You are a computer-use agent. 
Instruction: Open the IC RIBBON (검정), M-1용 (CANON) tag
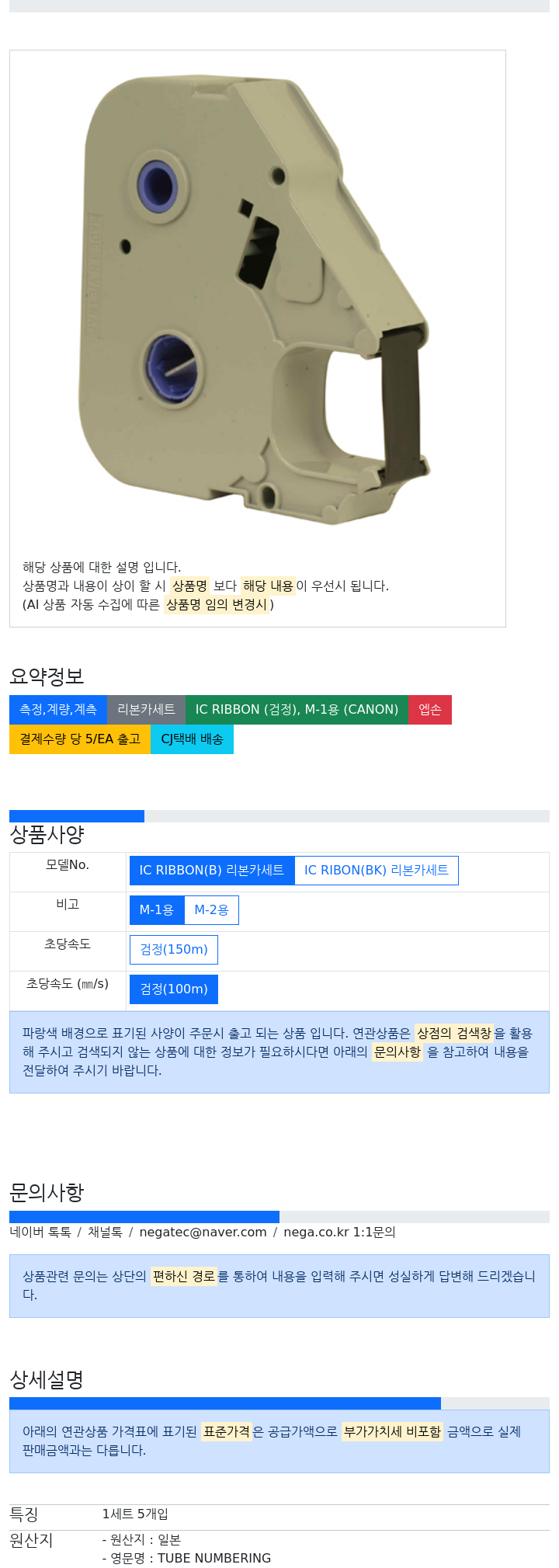(297, 710)
